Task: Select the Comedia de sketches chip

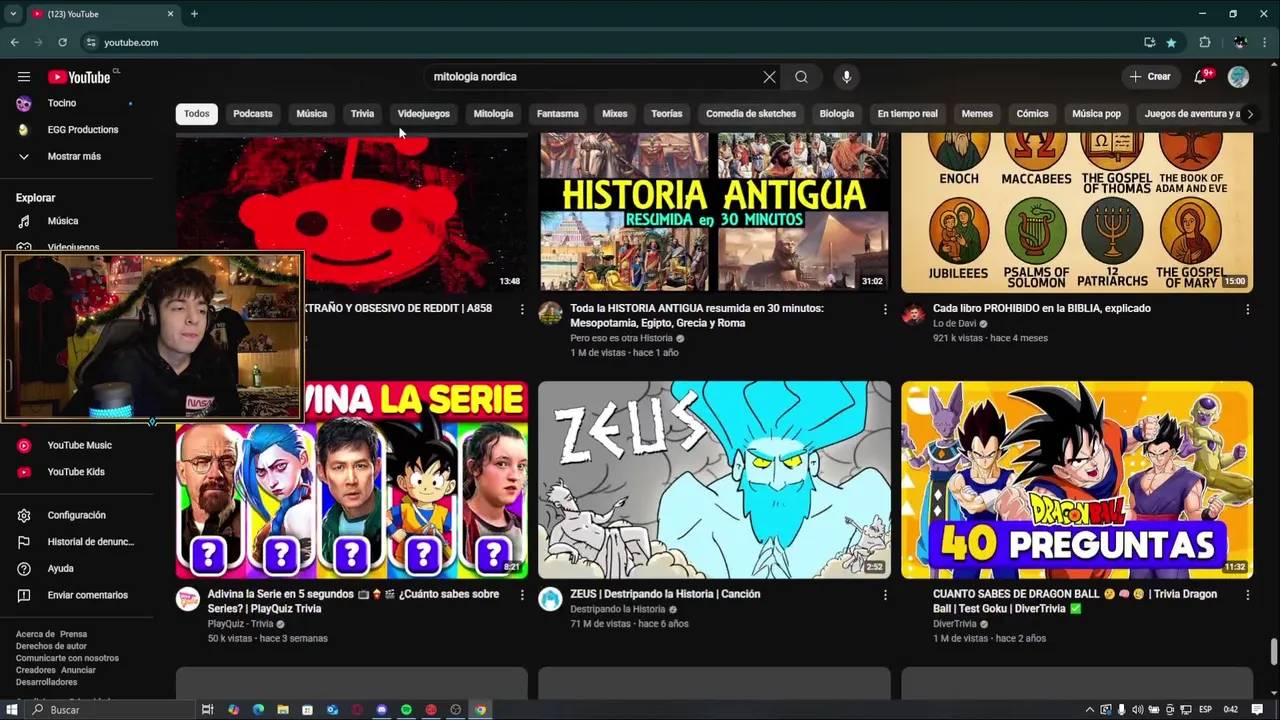Action: 751,114
